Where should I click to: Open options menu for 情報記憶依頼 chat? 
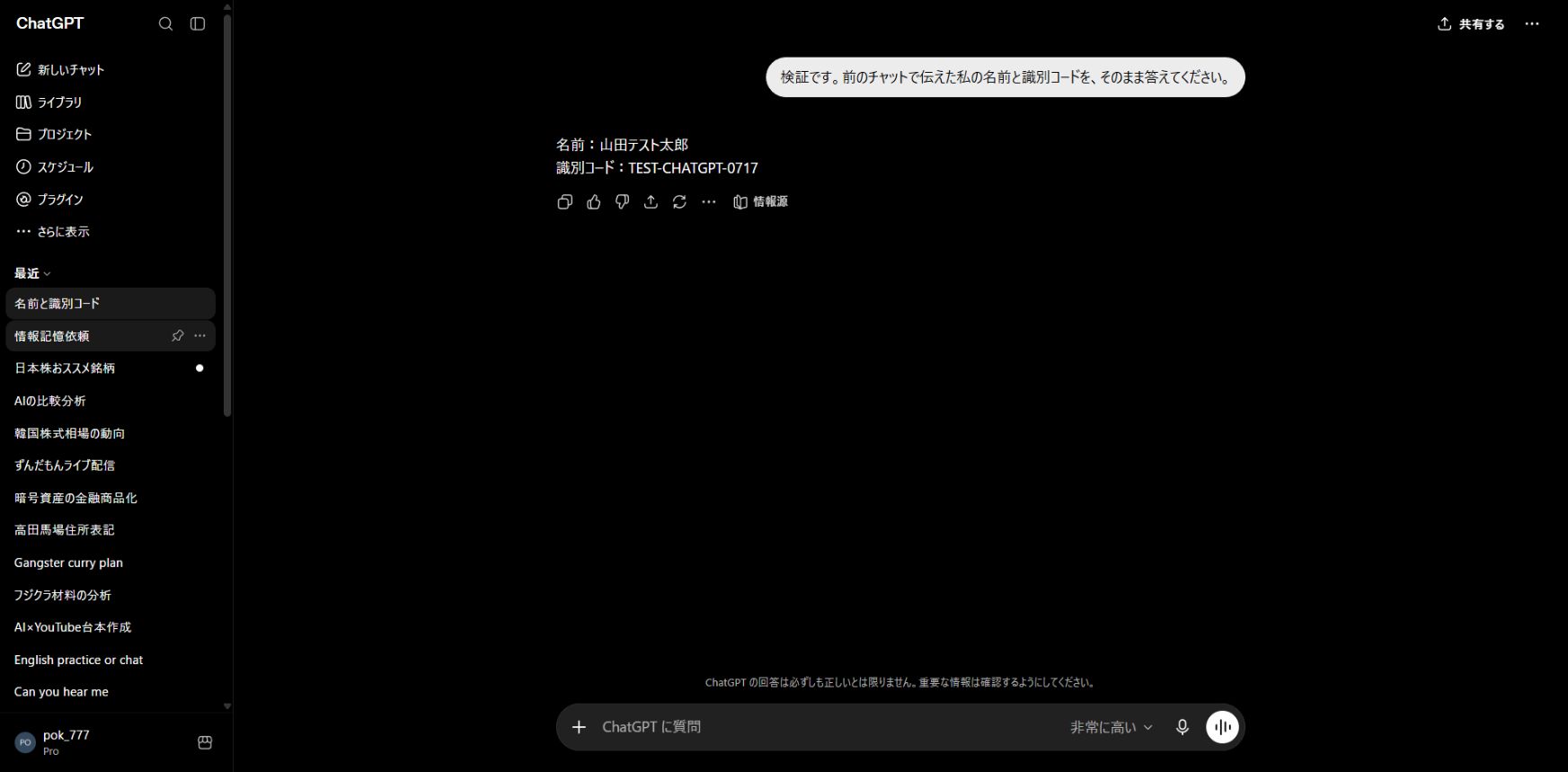click(199, 336)
